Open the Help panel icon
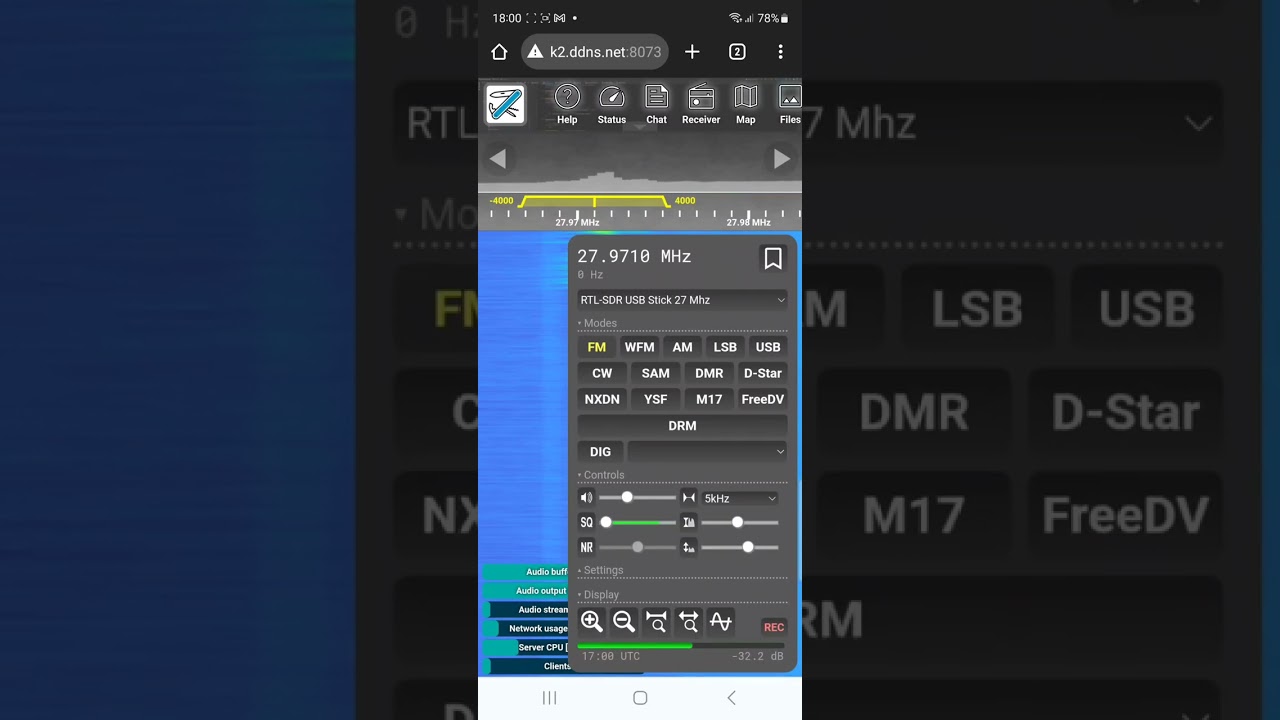Viewport: 1280px width, 720px height. pyautogui.click(x=567, y=104)
